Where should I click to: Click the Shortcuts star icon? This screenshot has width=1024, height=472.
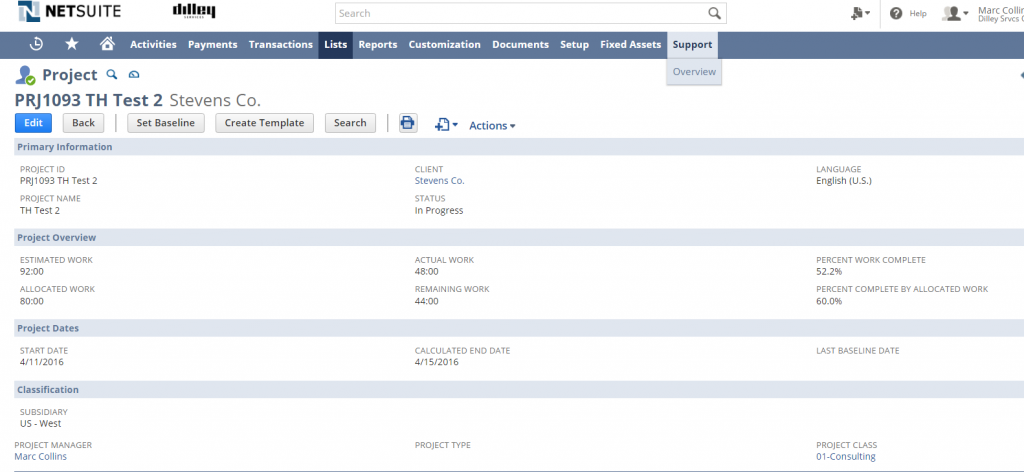pos(72,44)
